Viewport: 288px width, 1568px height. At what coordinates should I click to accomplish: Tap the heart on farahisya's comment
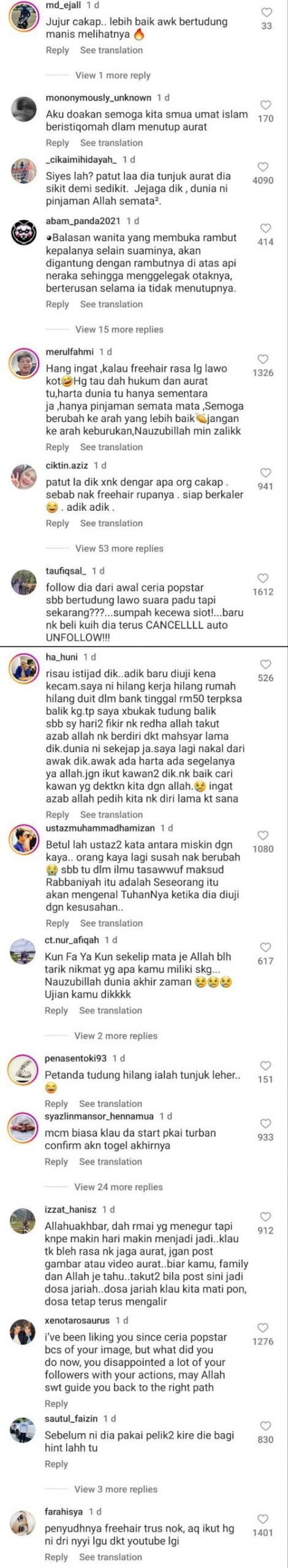(263, 1518)
